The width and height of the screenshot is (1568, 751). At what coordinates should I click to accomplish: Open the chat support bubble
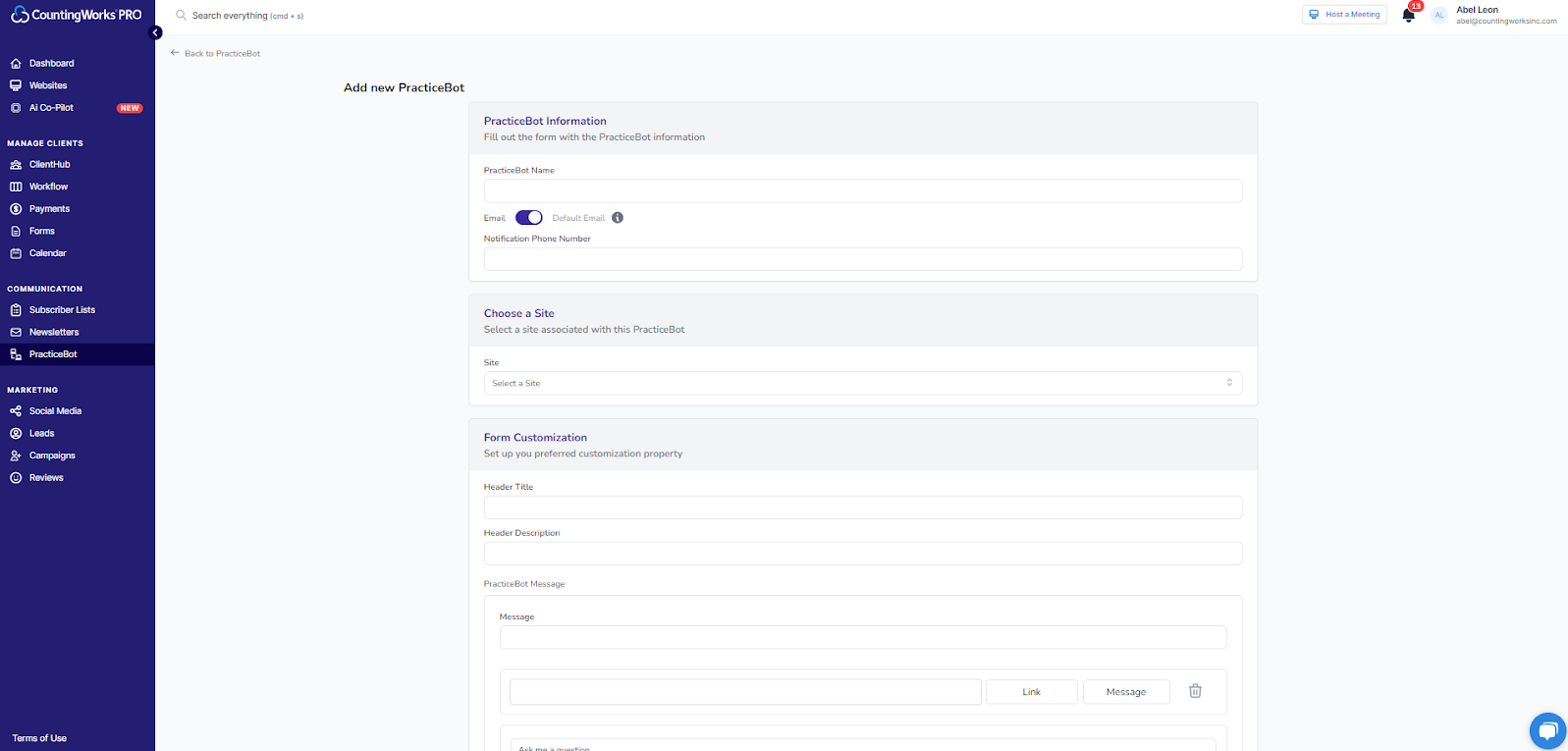click(x=1547, y=730)
